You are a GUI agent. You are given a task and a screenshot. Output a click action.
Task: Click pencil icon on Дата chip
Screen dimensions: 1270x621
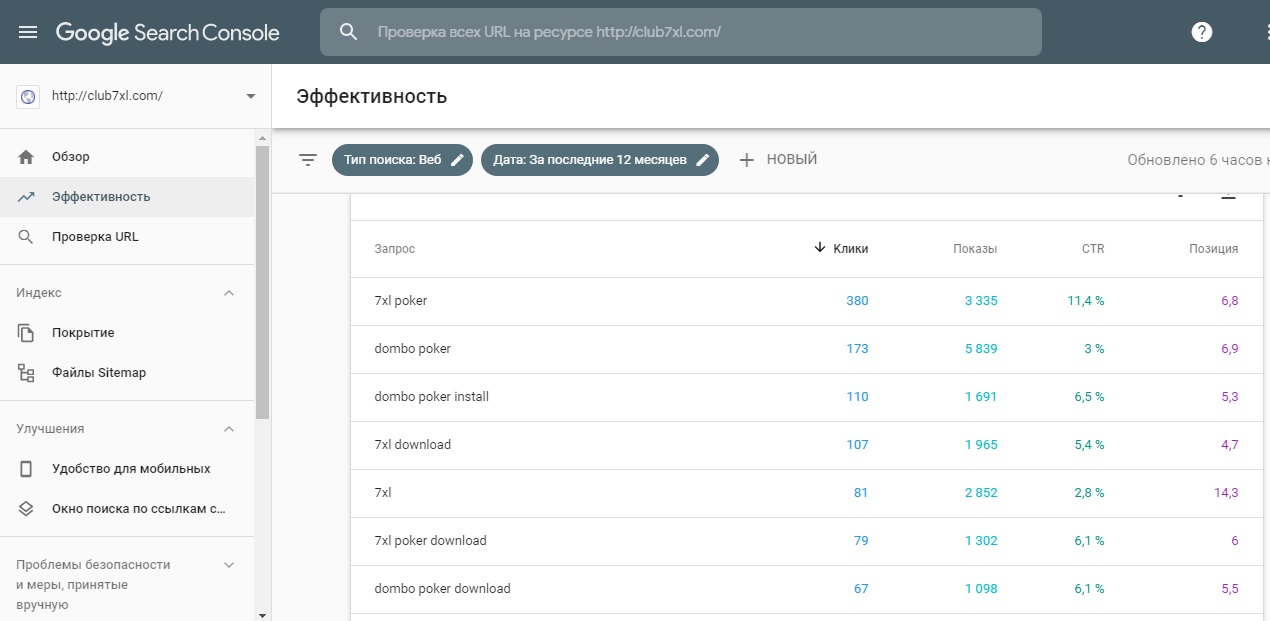(x=703, y=160)
